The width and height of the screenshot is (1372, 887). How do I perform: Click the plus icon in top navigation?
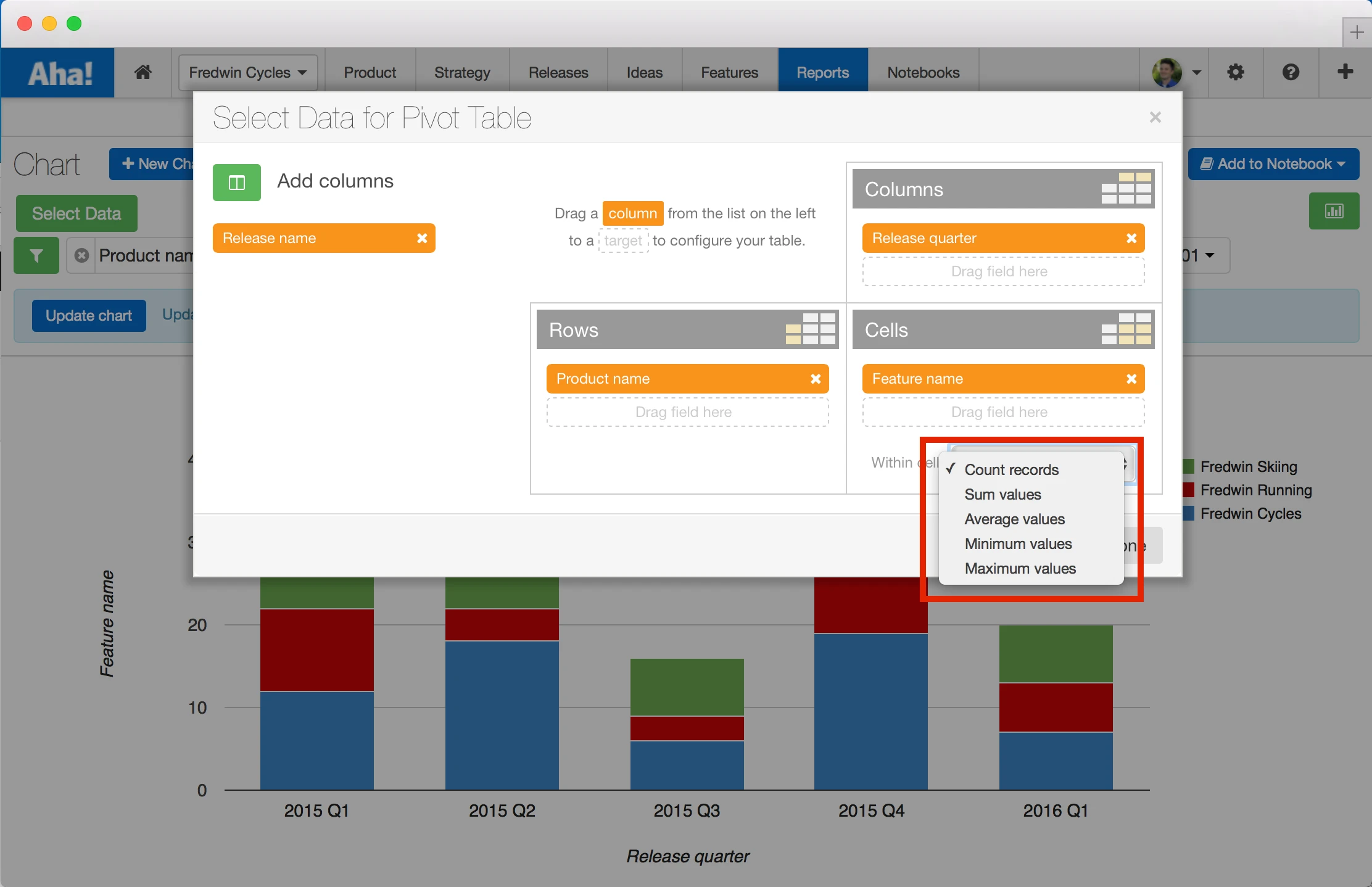[x=1345, y=72]
